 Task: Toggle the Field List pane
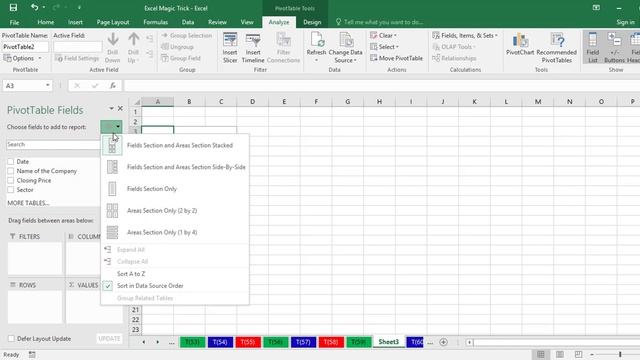[x=593, y=48]
